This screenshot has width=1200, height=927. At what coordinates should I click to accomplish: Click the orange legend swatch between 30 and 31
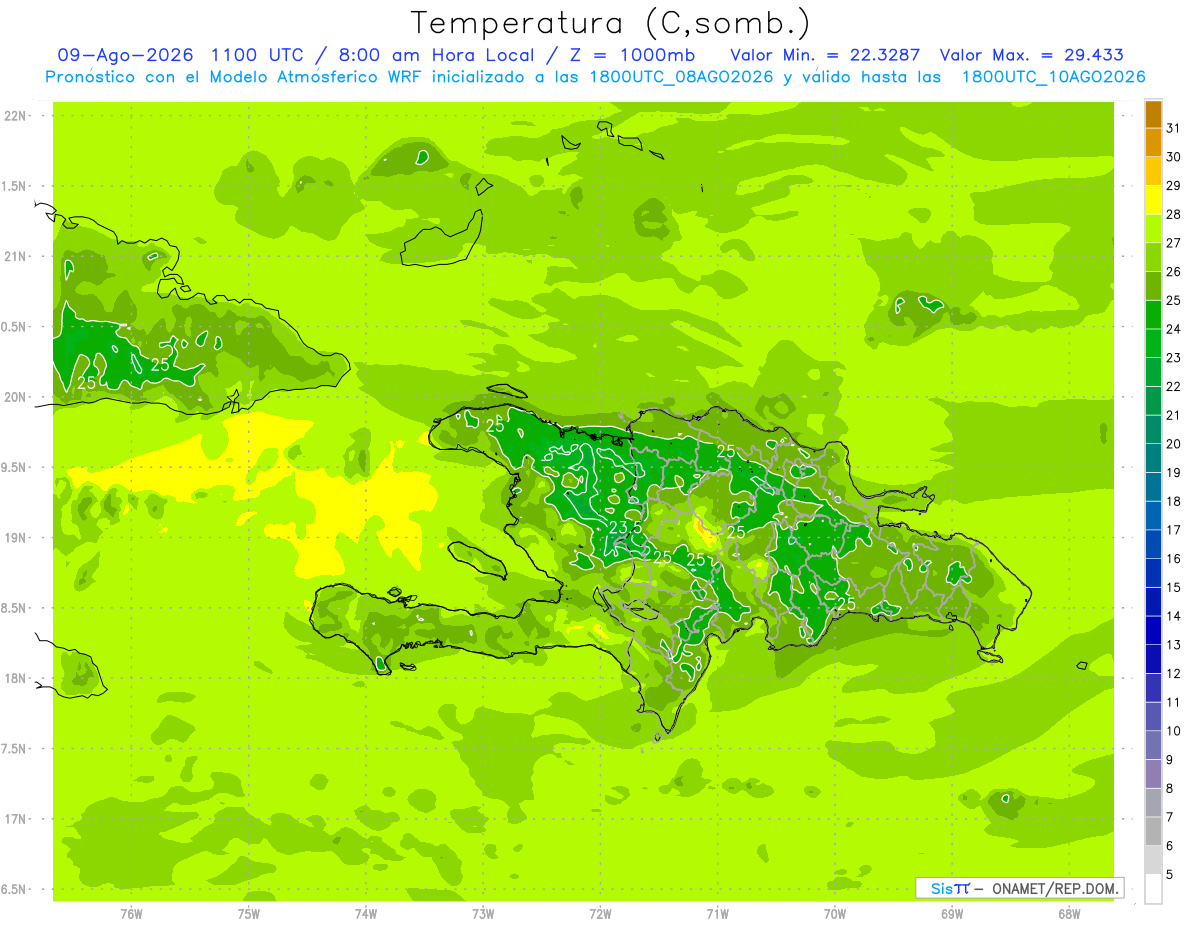(1153, 142)
